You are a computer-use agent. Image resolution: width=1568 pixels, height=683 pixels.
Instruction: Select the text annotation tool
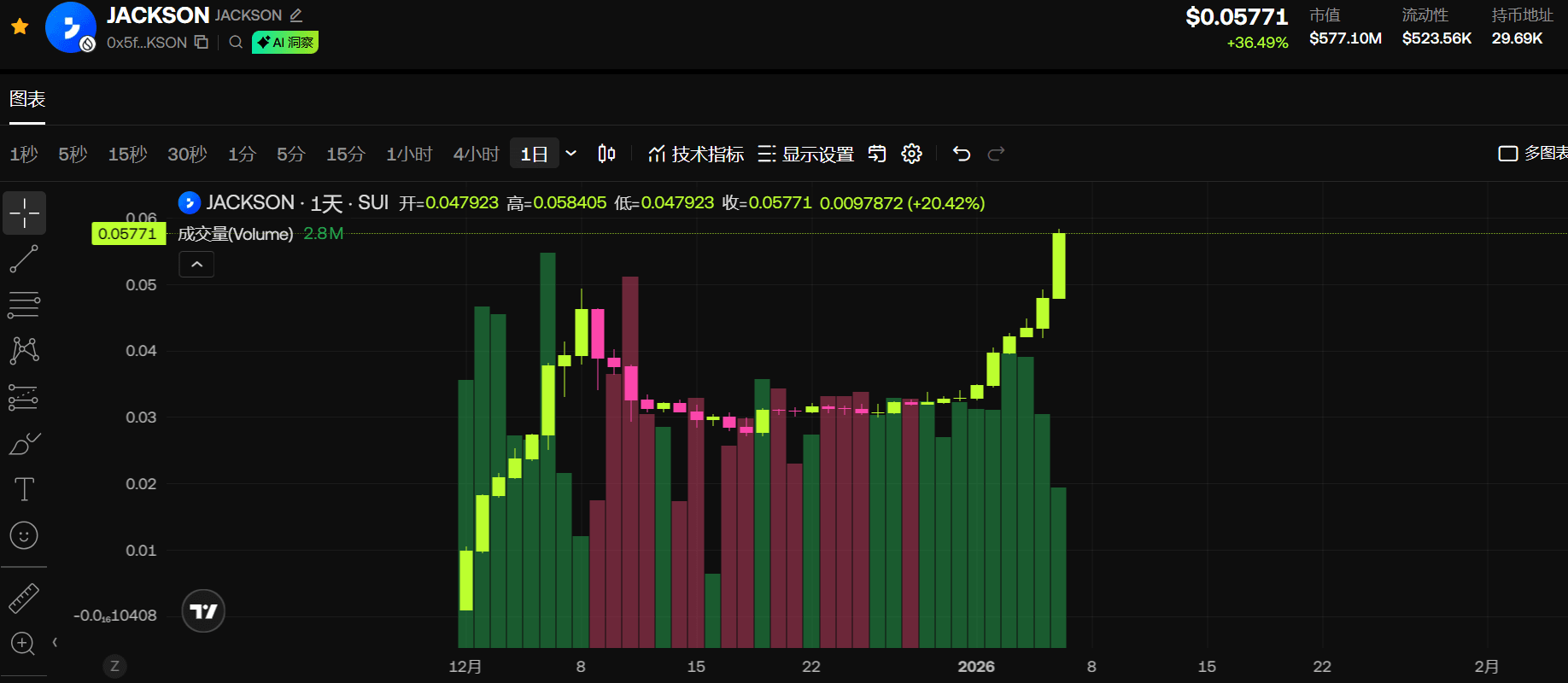[x=24, y=489]
